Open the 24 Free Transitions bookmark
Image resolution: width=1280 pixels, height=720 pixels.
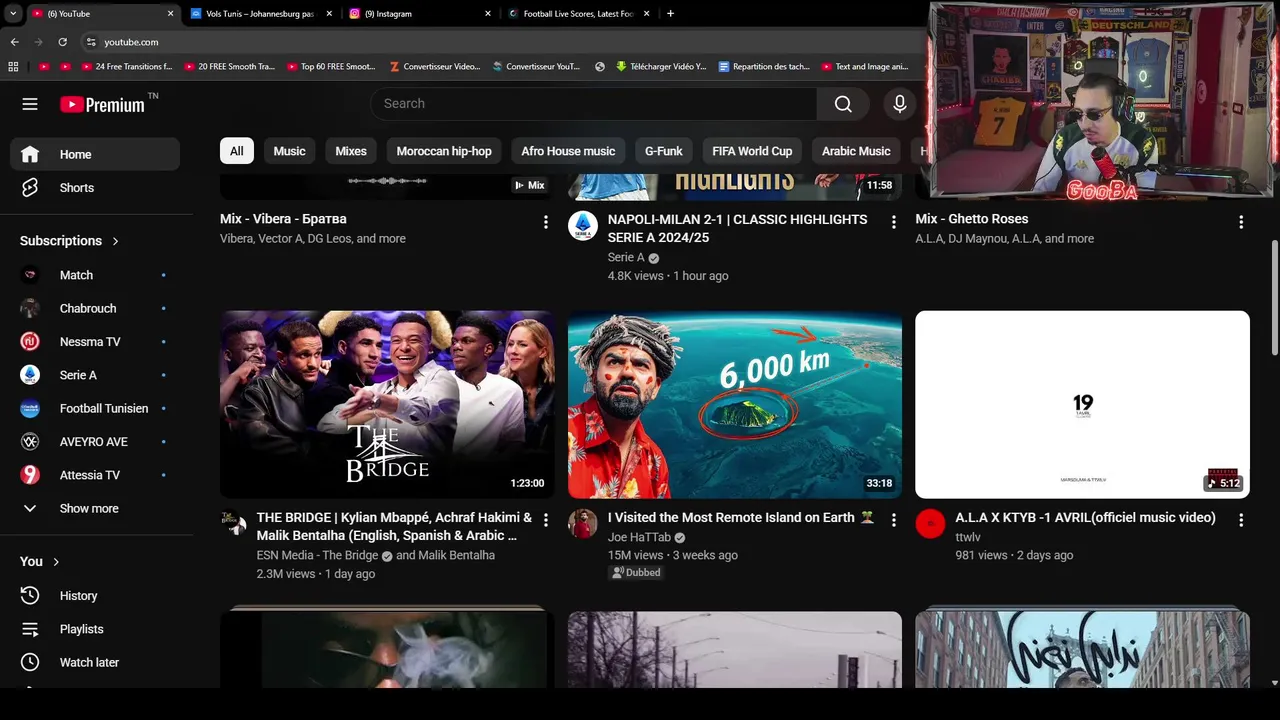(x=127, y=67)
